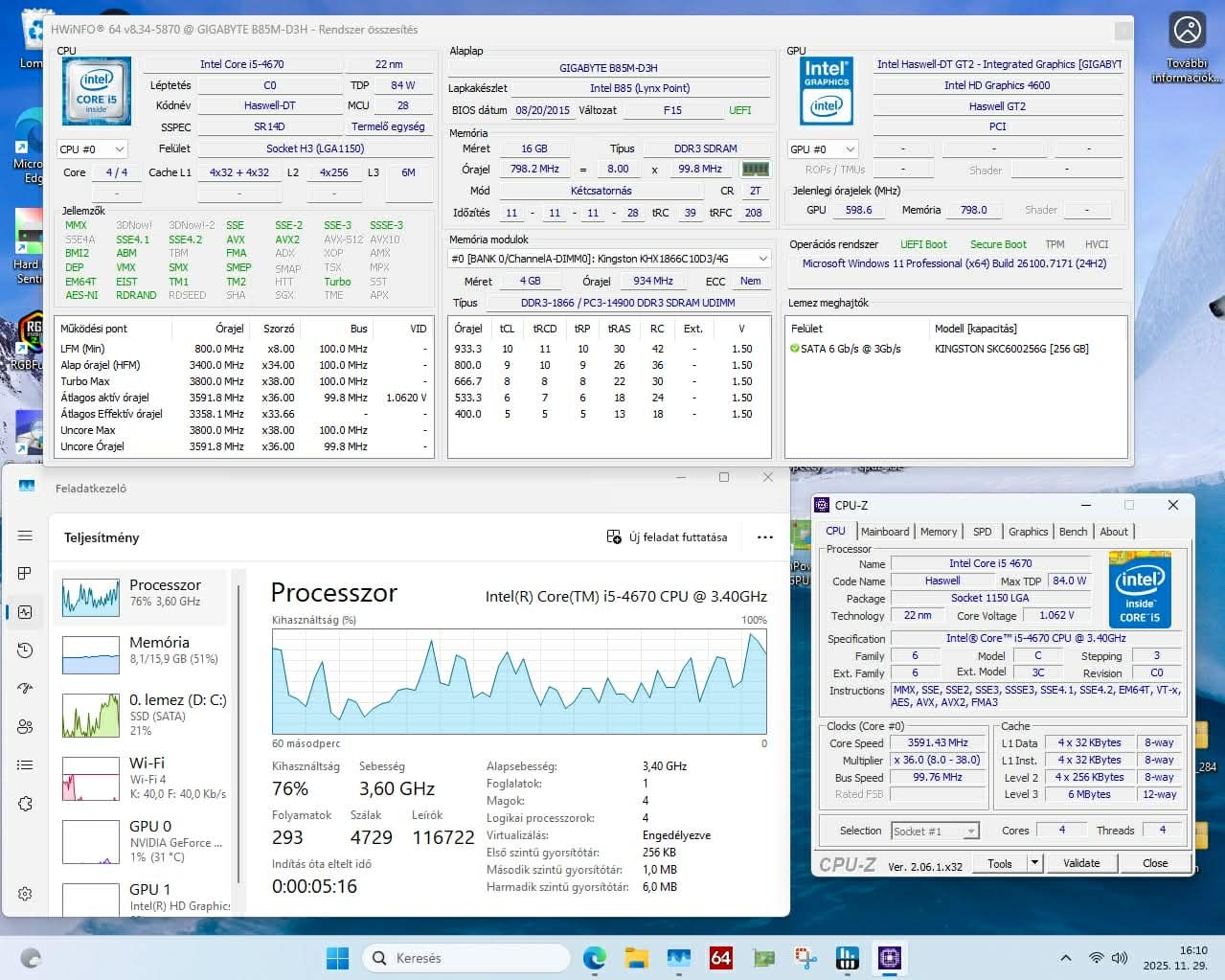Viewport: 1225px width, 980px height.
Task: Open Snipping Tool taskbar icon
Action: coord(805,958)
